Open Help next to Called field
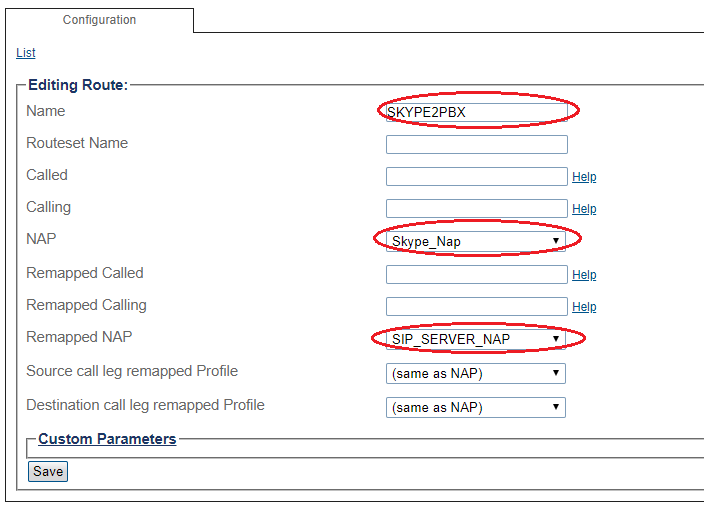This screenshot has width=704, height=520. pyautogui.click(x=584, y=177)
